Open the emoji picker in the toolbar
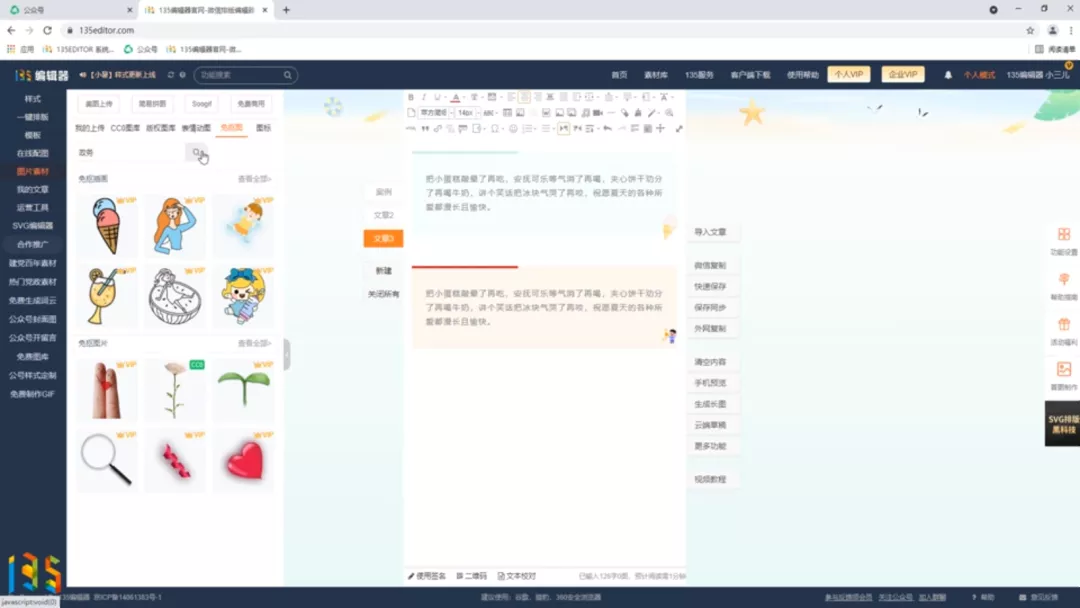 (x=513, y=129)
